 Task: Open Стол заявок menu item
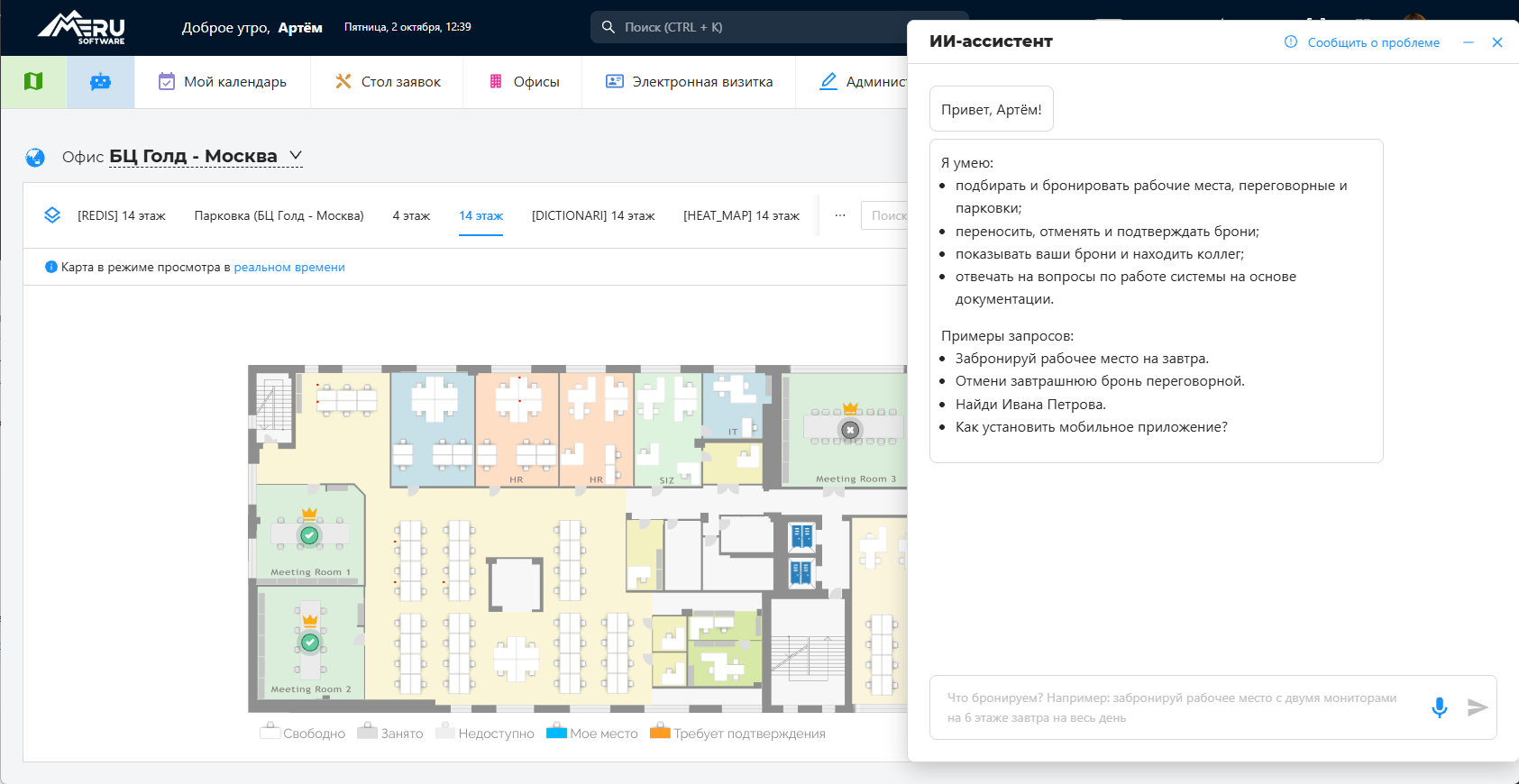[x=388, y=82]
